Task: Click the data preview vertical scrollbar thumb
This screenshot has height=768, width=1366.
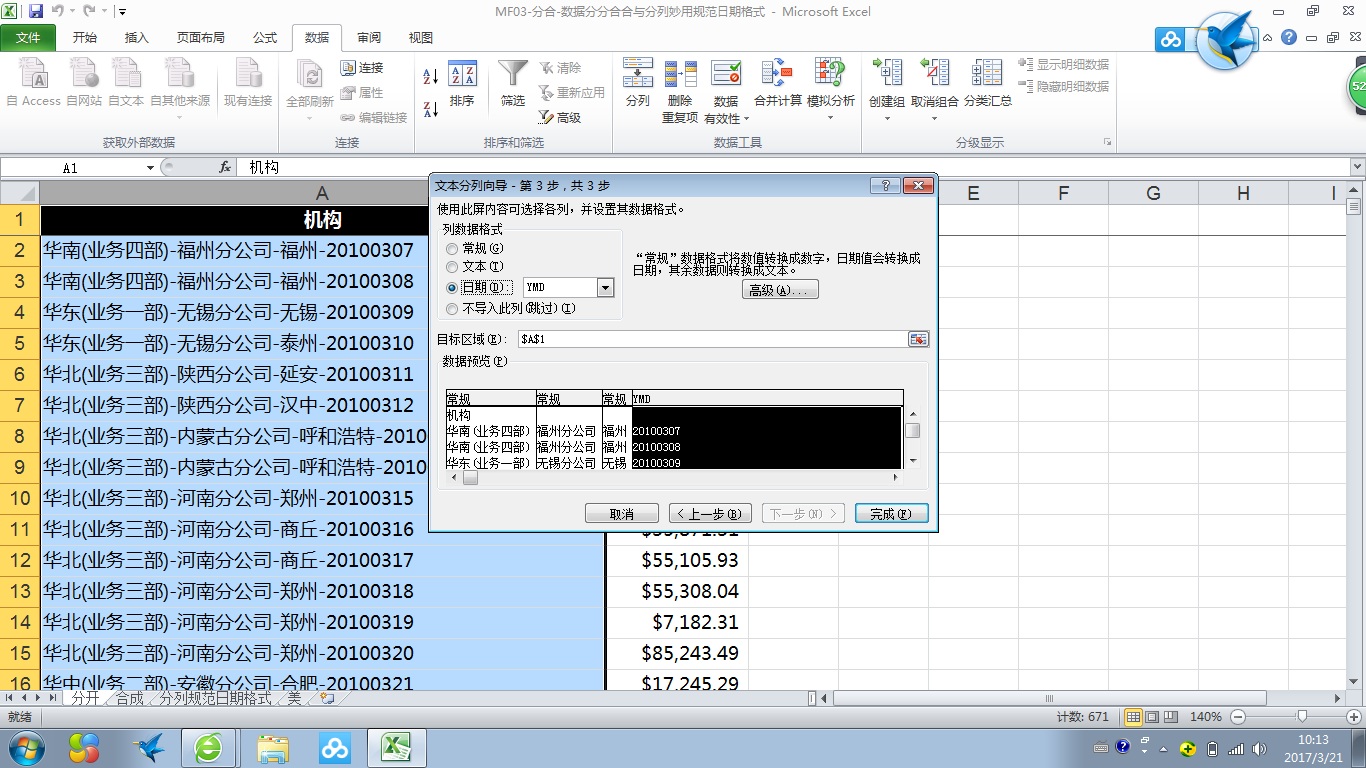Action: point(912,431)
